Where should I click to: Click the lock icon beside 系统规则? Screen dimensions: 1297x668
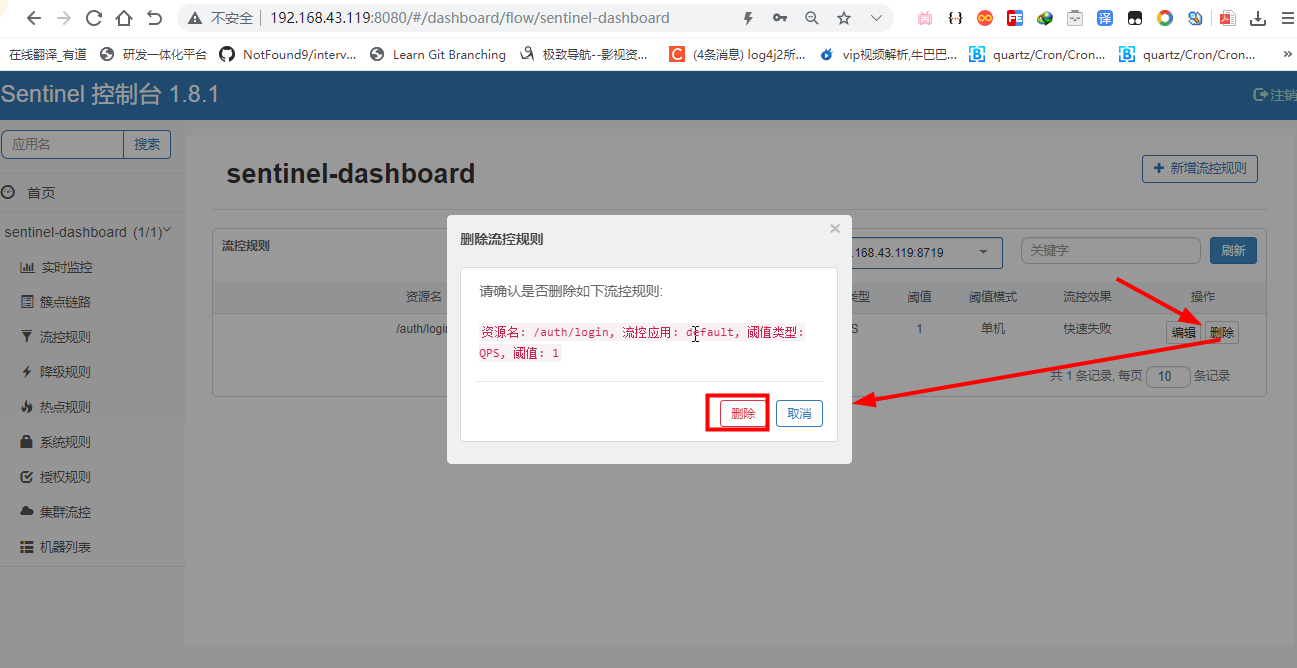click(27, 442)
